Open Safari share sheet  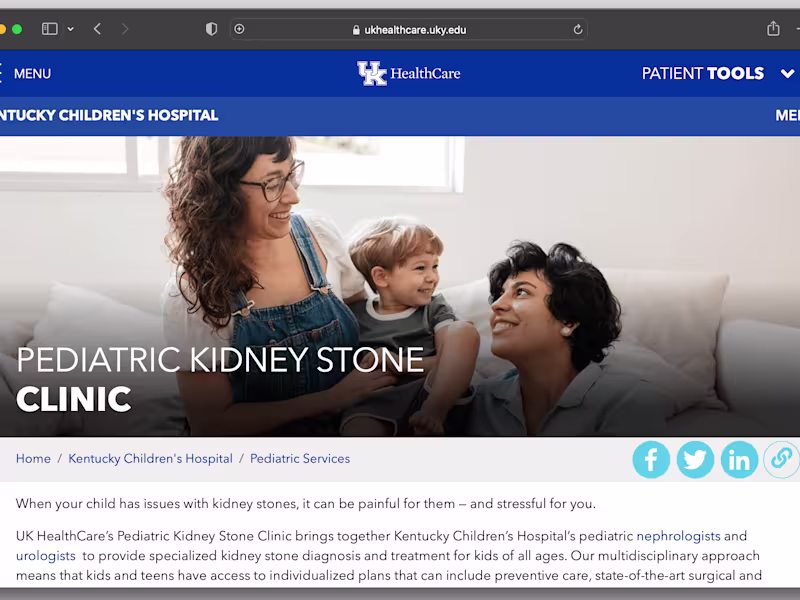tap(773, 29)
